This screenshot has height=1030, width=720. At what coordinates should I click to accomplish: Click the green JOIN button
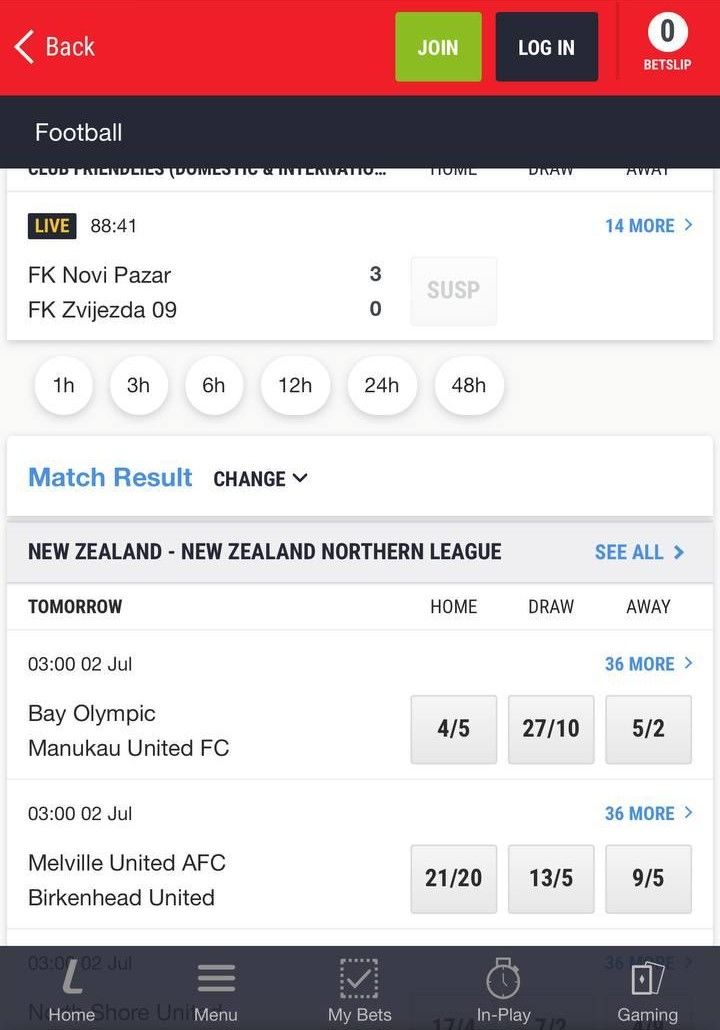click(438, 47)
